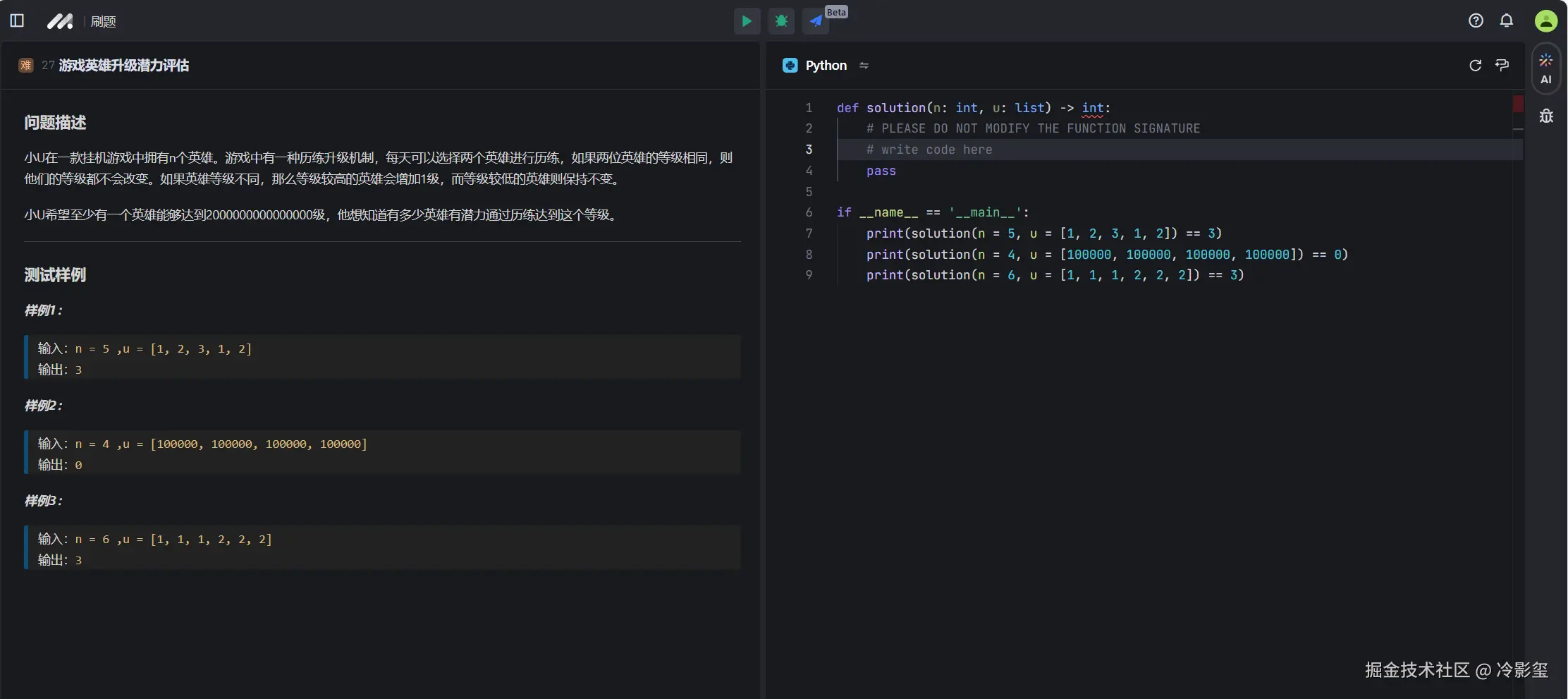The height and width of the screenshot is (699, 1568).
Task: Place cursor on the pass statement line
Action: (881, 171)
